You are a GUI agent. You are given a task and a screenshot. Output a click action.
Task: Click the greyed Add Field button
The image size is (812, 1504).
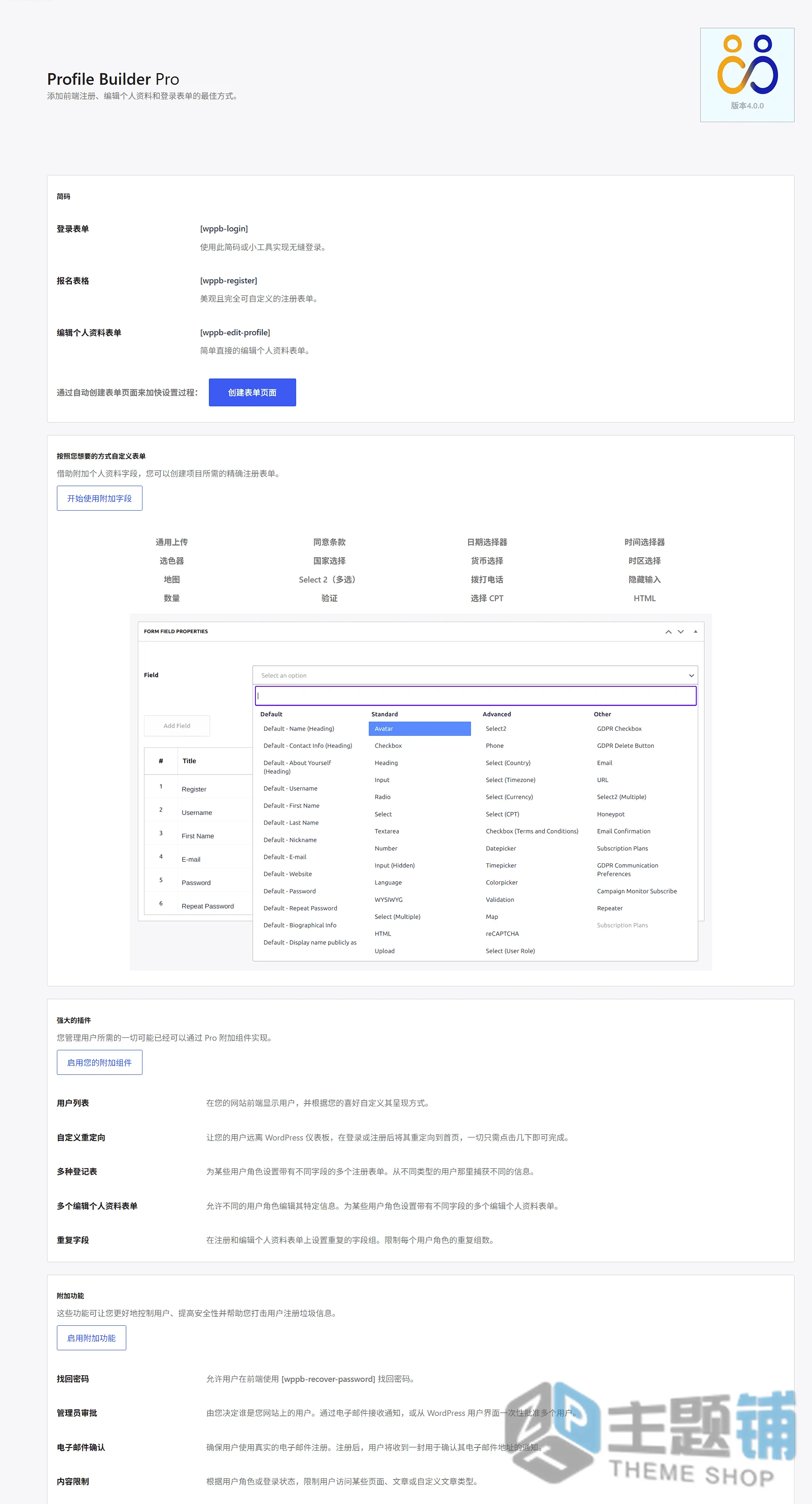(x=176, y=726)
